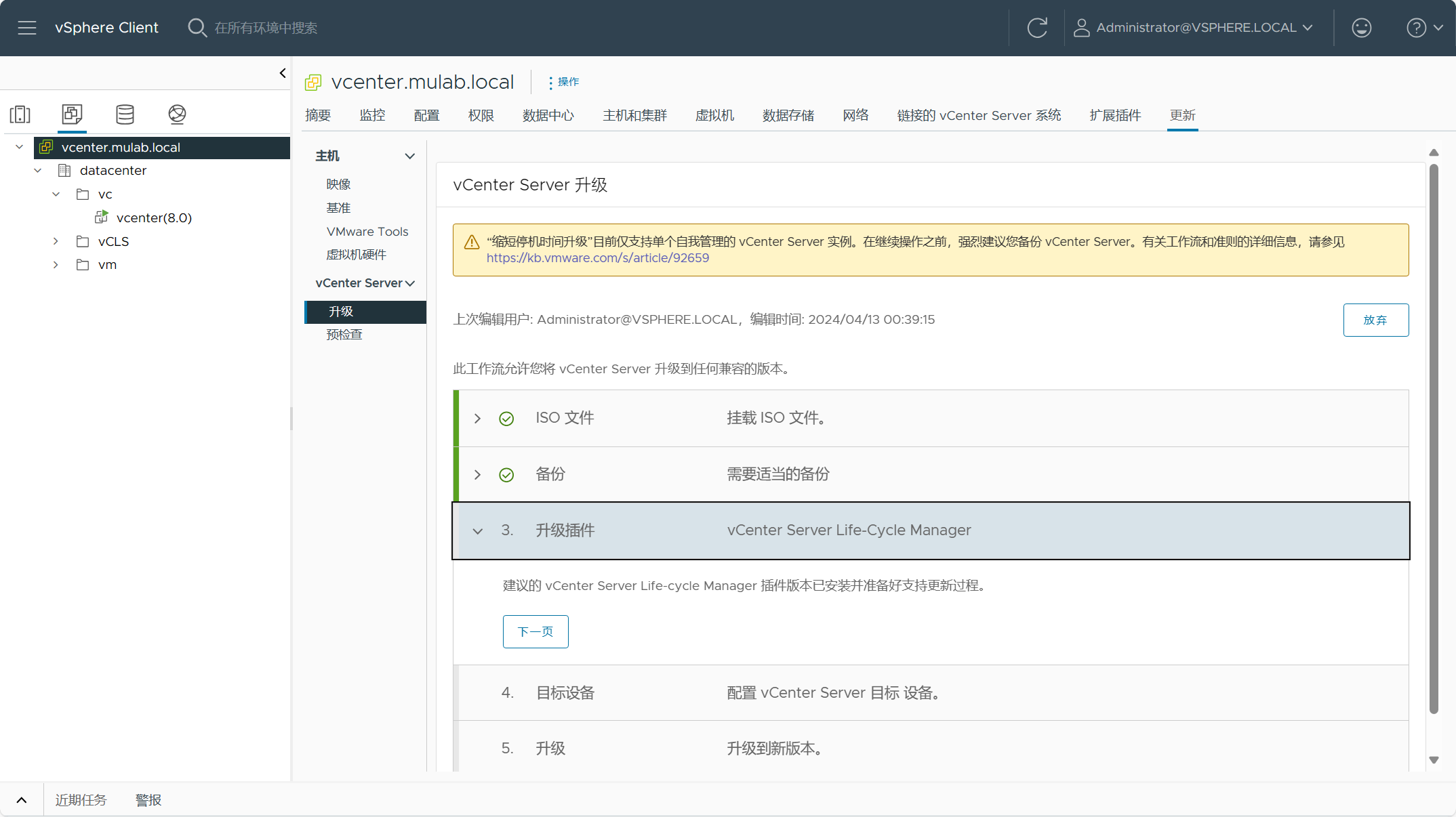Open the 警报 bottom tab
The height and width of the screenshot is (817, 1456).
pyautogui.click(x=148, y=800)
